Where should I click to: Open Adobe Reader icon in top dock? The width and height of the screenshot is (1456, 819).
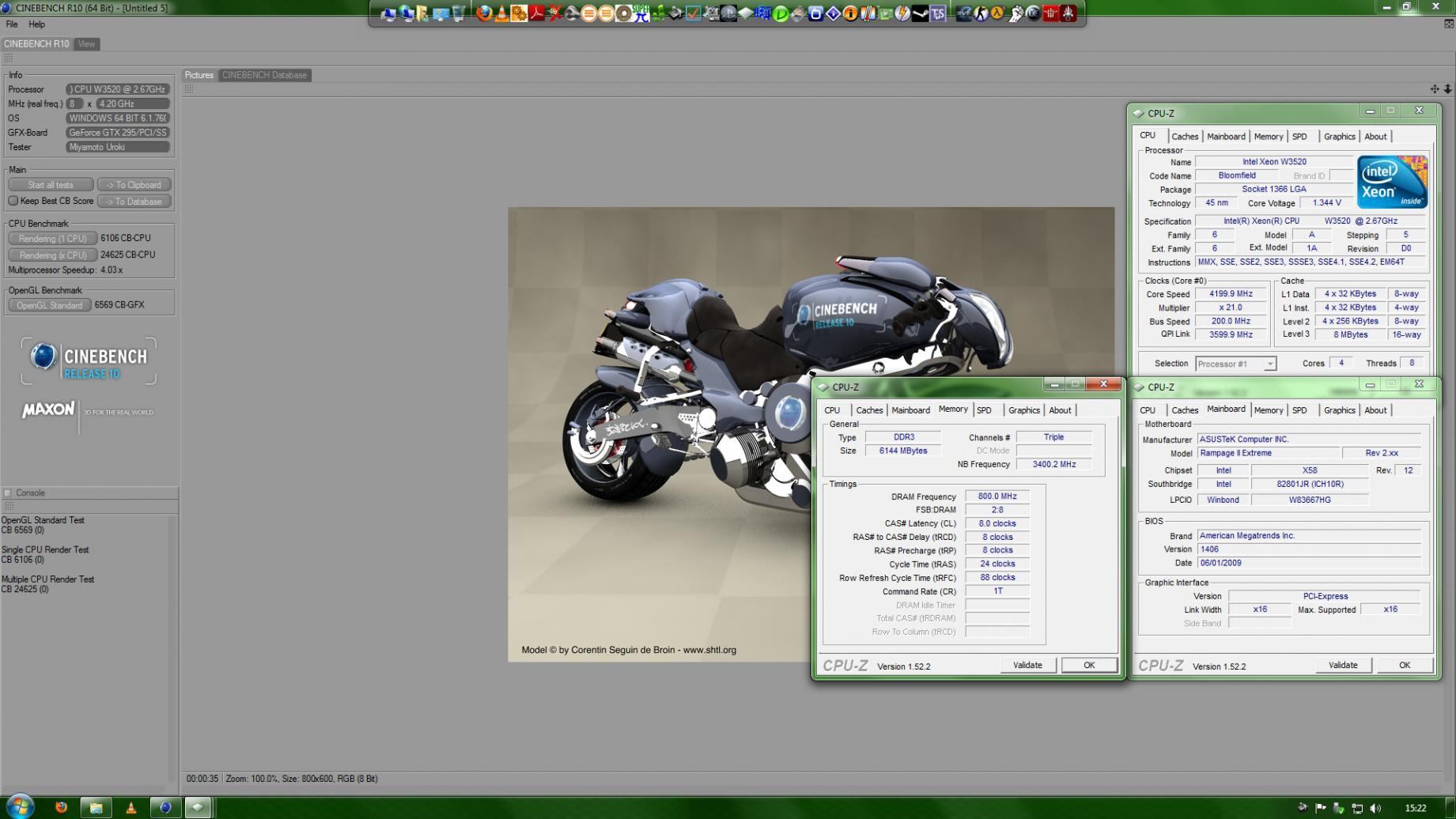(x=537, y=13)
